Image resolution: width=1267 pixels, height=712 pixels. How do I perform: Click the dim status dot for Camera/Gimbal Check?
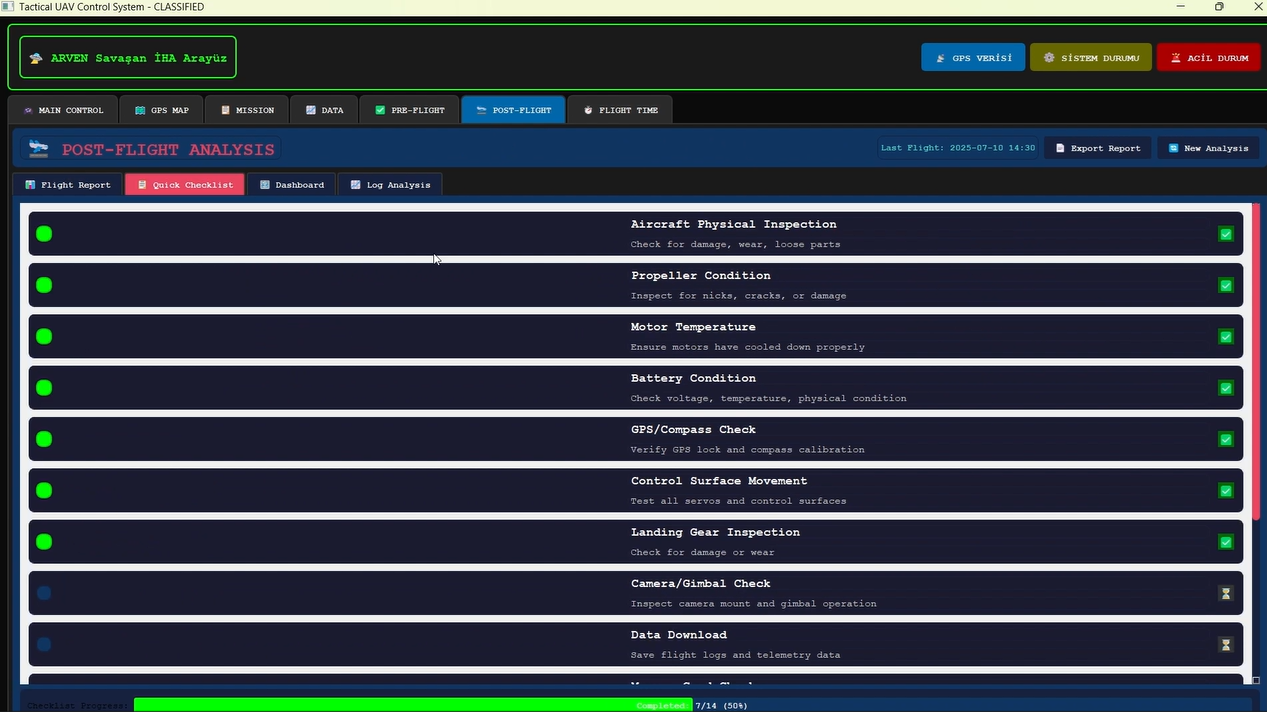pyautogui.click(x=44, y=593)
